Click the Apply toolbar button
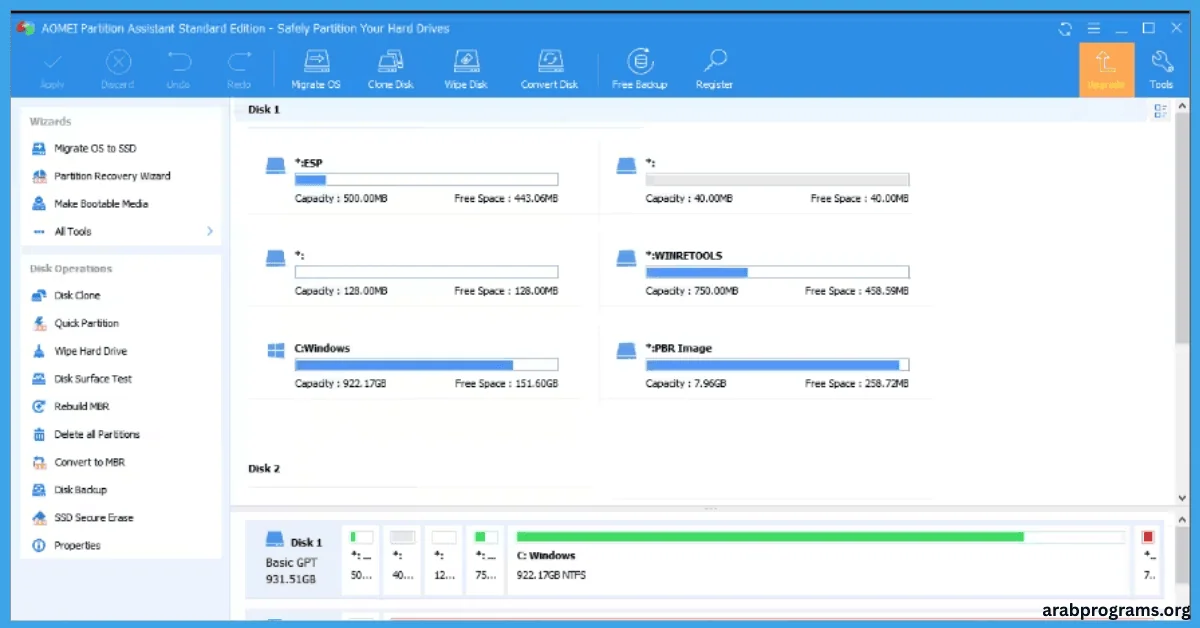The width and height of the screenshot is (1200, 628). pos(52,69)
